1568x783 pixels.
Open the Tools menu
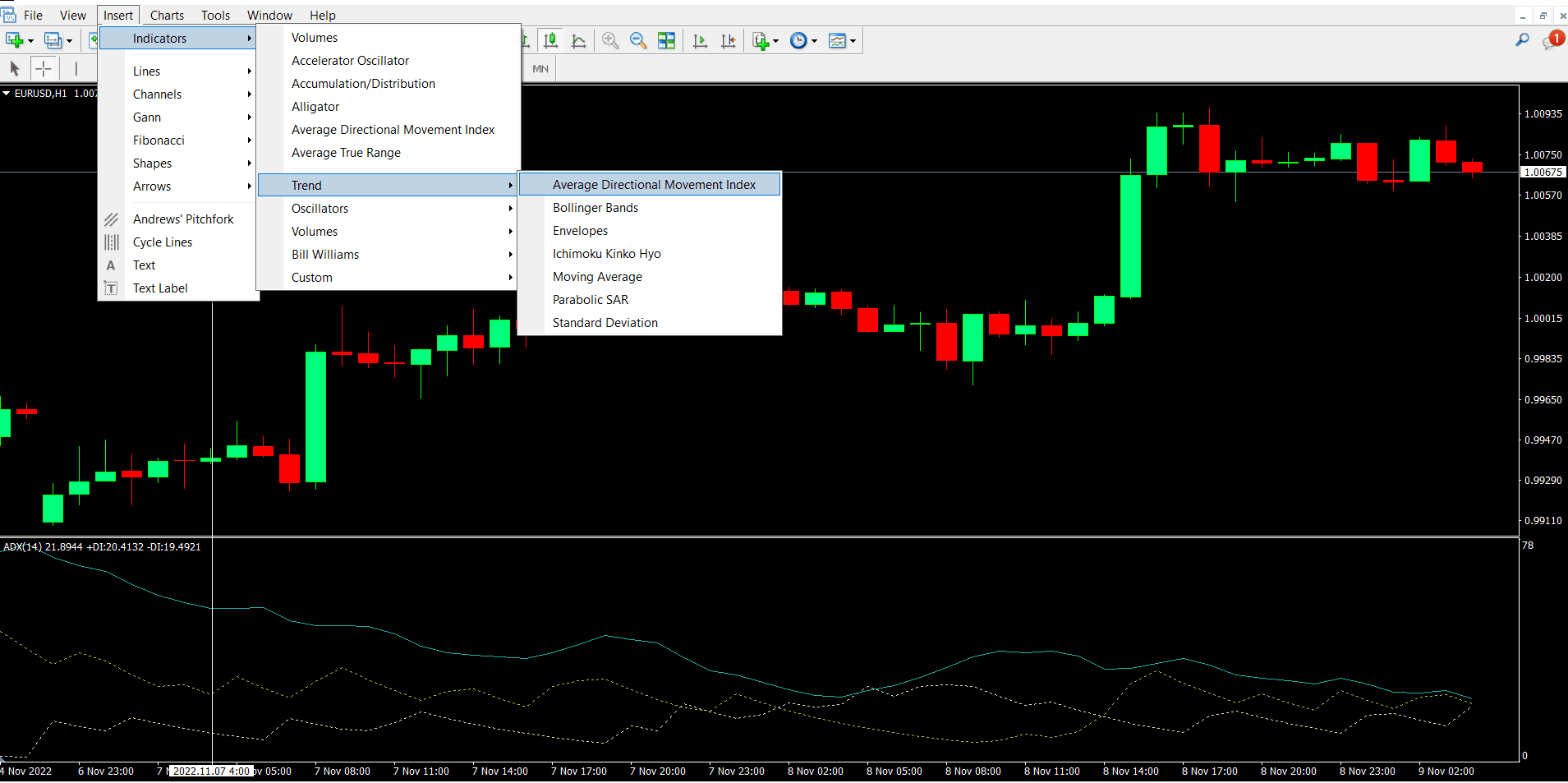tap(215, 15)
